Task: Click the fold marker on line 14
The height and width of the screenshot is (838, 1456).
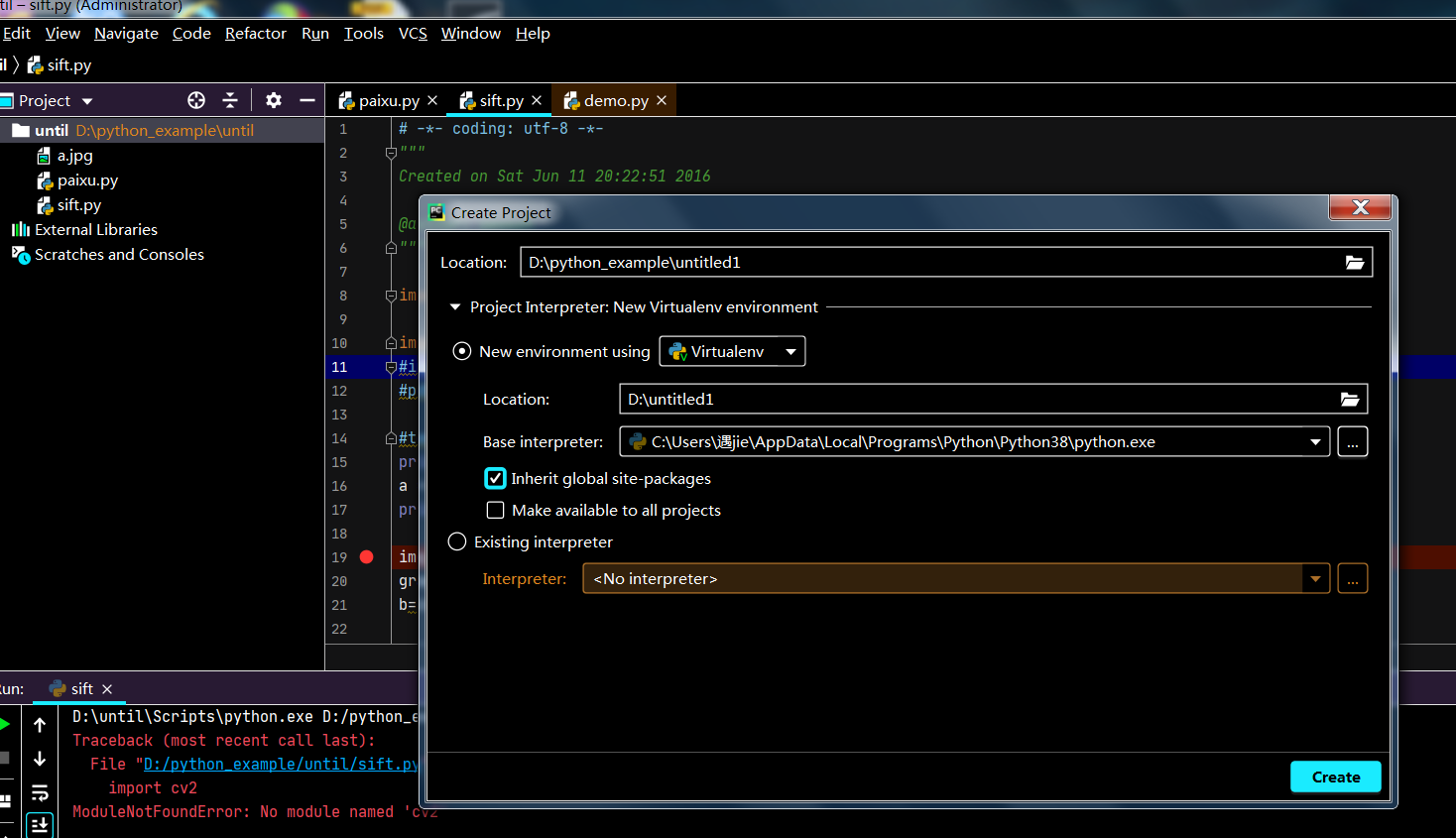Action: pyautogui.click(x=391, y=438)
